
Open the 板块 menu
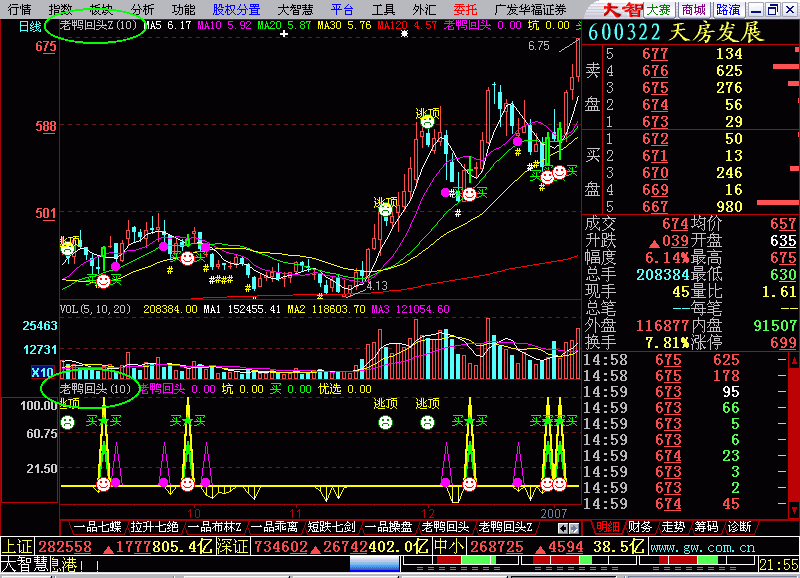click(x=101, y=9)
